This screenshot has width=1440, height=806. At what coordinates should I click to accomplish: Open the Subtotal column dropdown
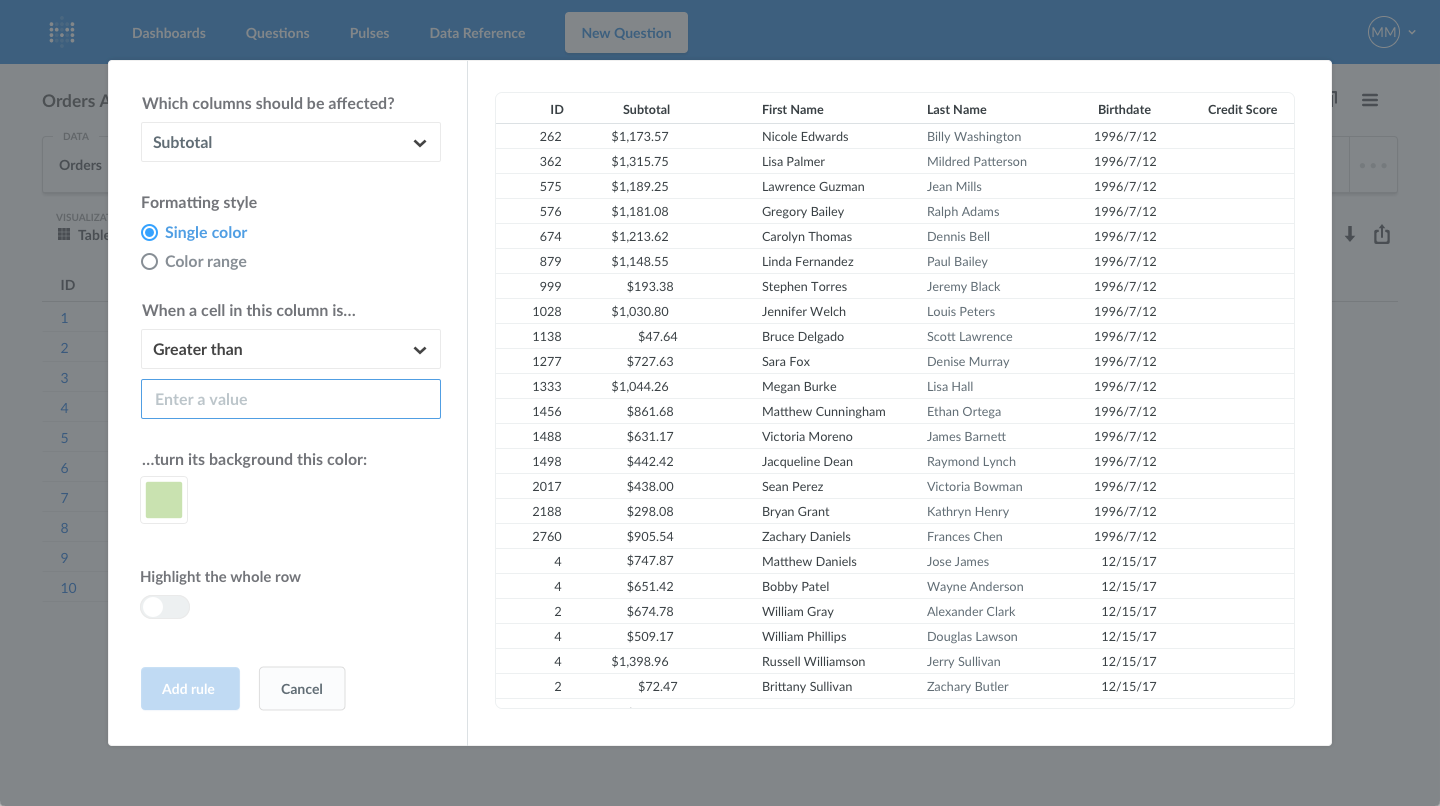coord(291,142)
